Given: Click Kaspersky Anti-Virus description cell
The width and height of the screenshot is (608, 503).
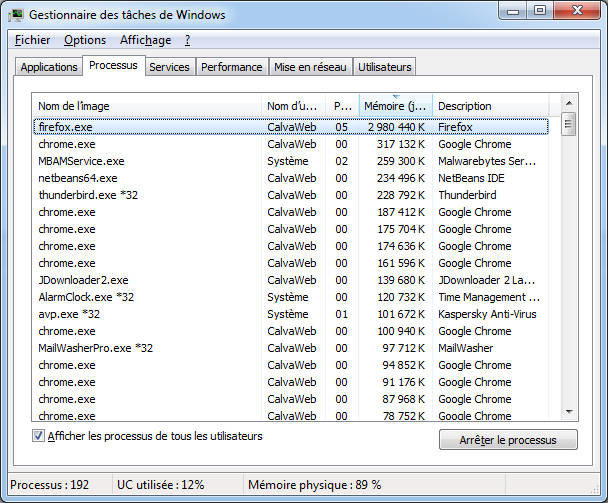Looking at the screenshot, I should pyautogui.click(x=487, y=314).
